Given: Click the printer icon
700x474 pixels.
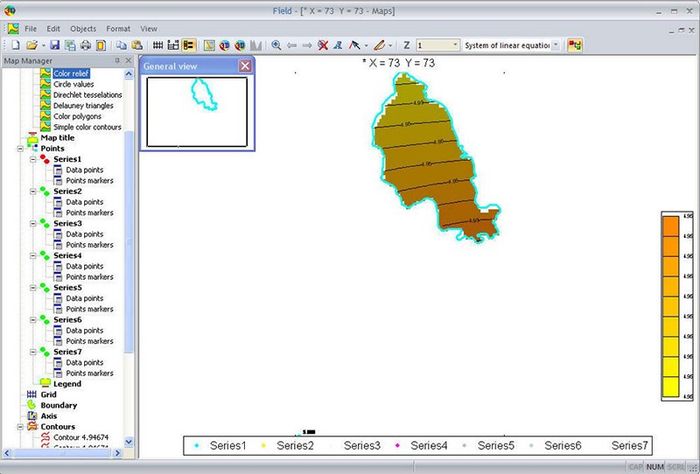Looking at the screenshot, I should pos(85,45).
